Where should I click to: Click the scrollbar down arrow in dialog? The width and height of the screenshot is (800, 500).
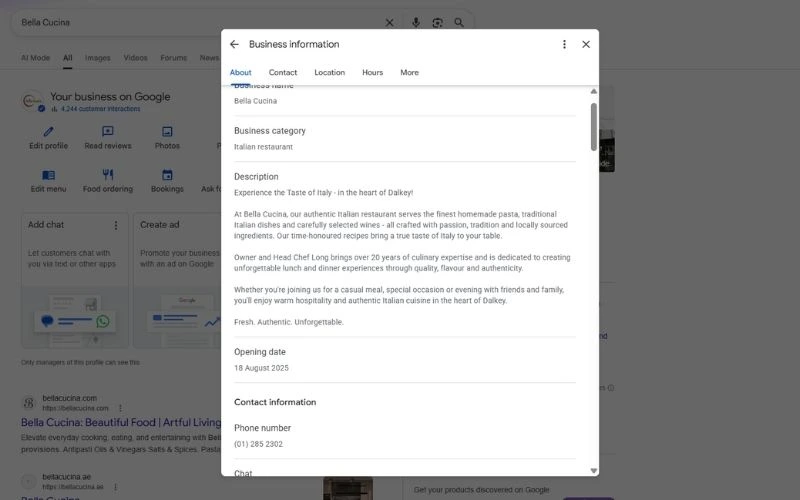coord(593,470)
